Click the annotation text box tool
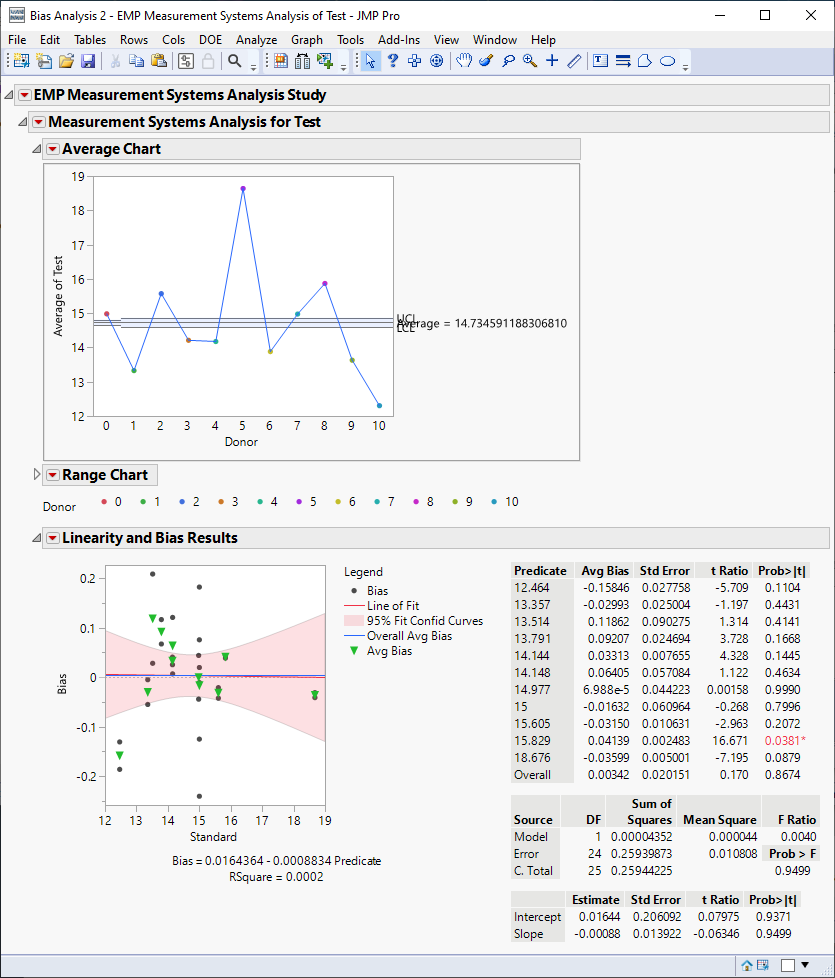This screenshot has width=835, height=978. pyautogui.click(x=598, y=61)
